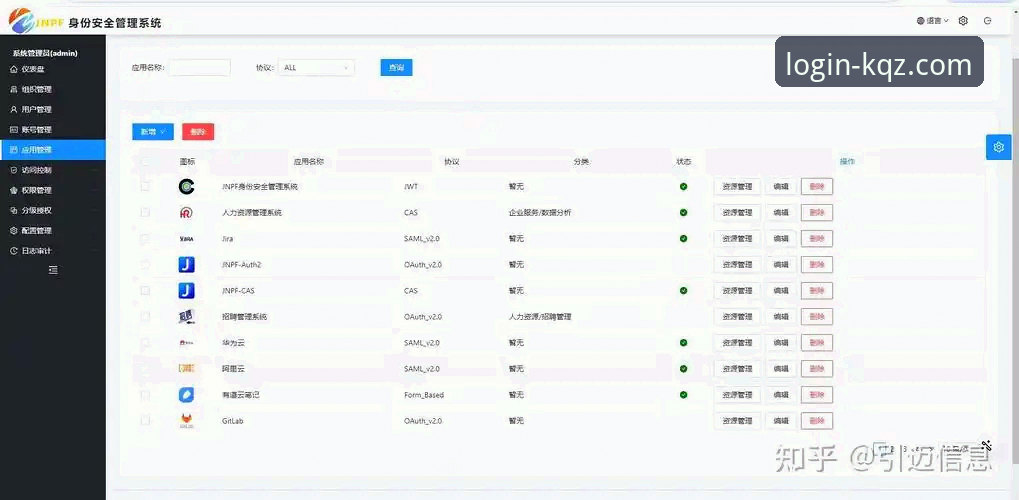Image resolution: width=1019 pixels, height=500 pixels.
Task: Click the GitLab fox icon
Action: click(x=187, y=421)
